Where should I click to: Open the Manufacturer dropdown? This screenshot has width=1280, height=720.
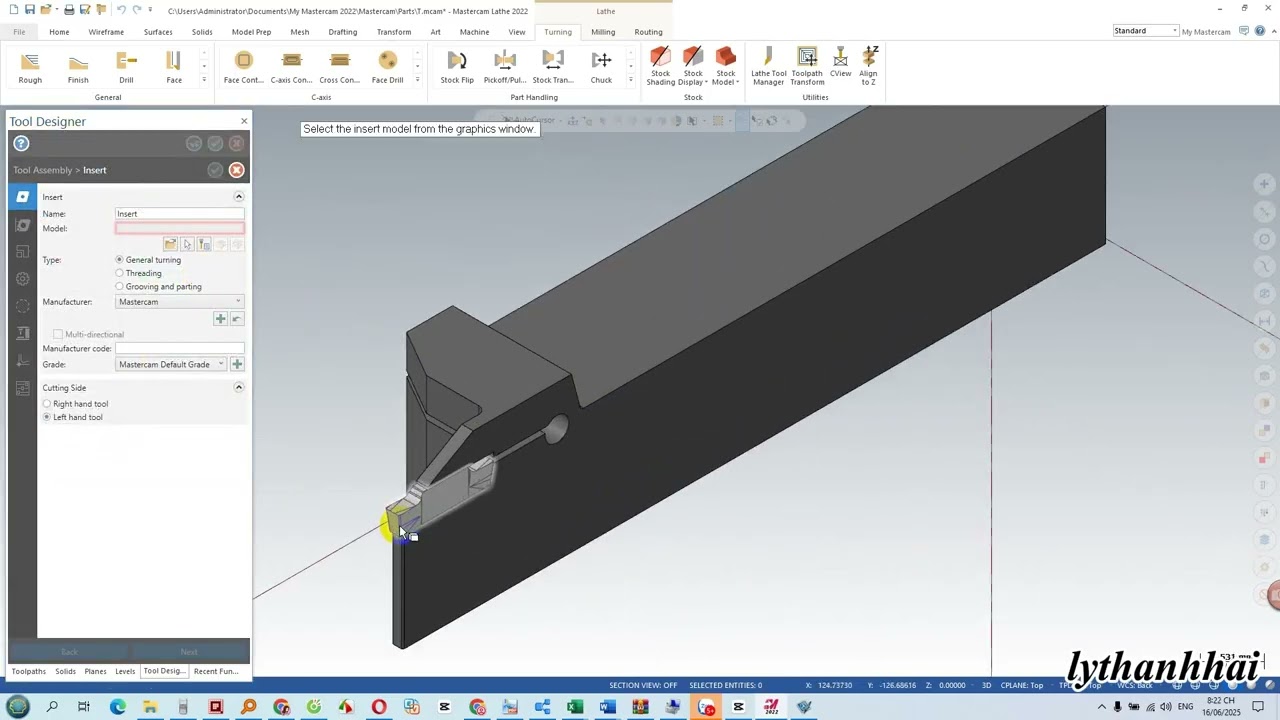tap(180, 302)
